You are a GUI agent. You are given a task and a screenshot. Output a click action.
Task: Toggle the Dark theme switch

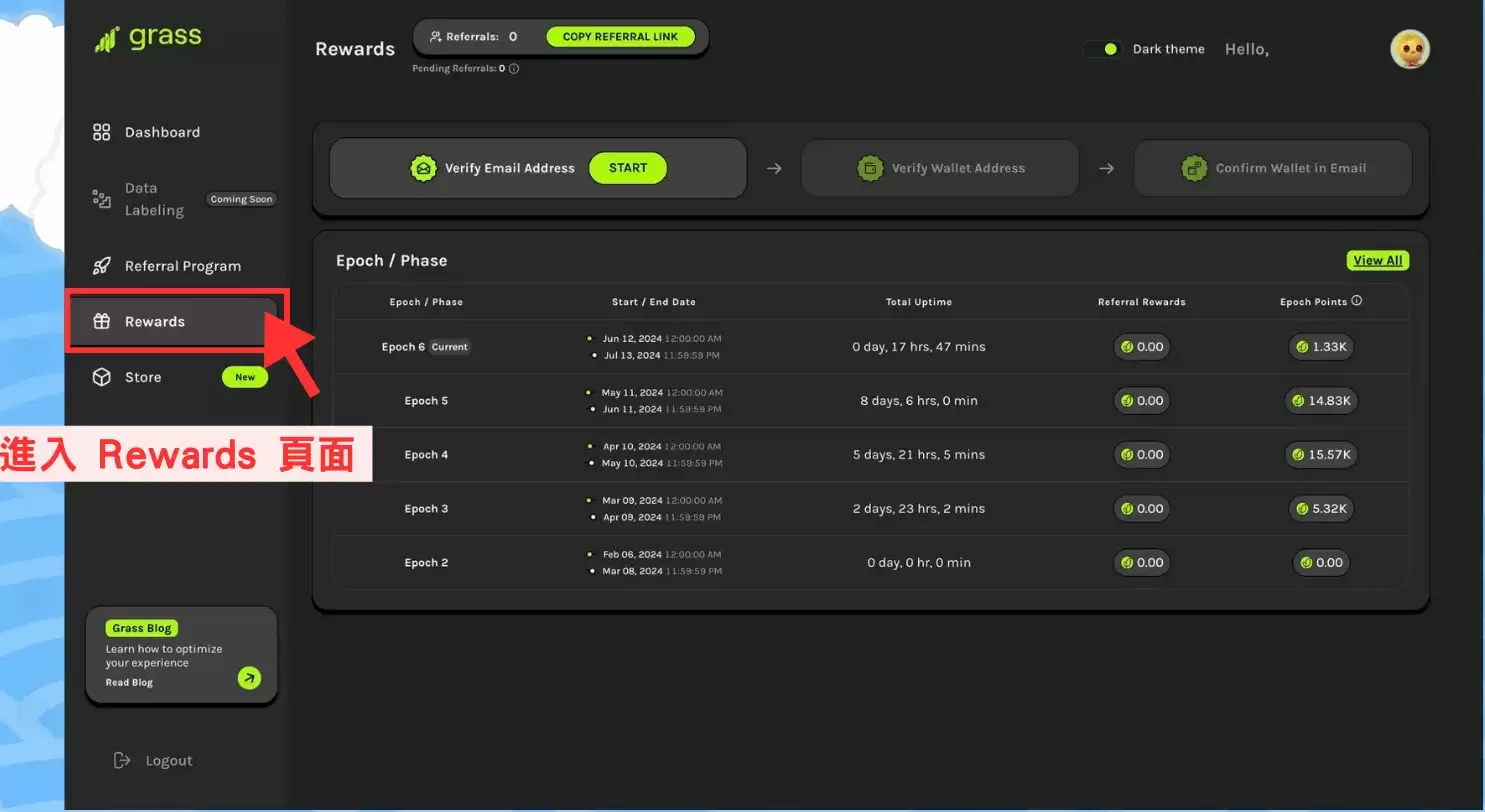[x=1103, y=49]
